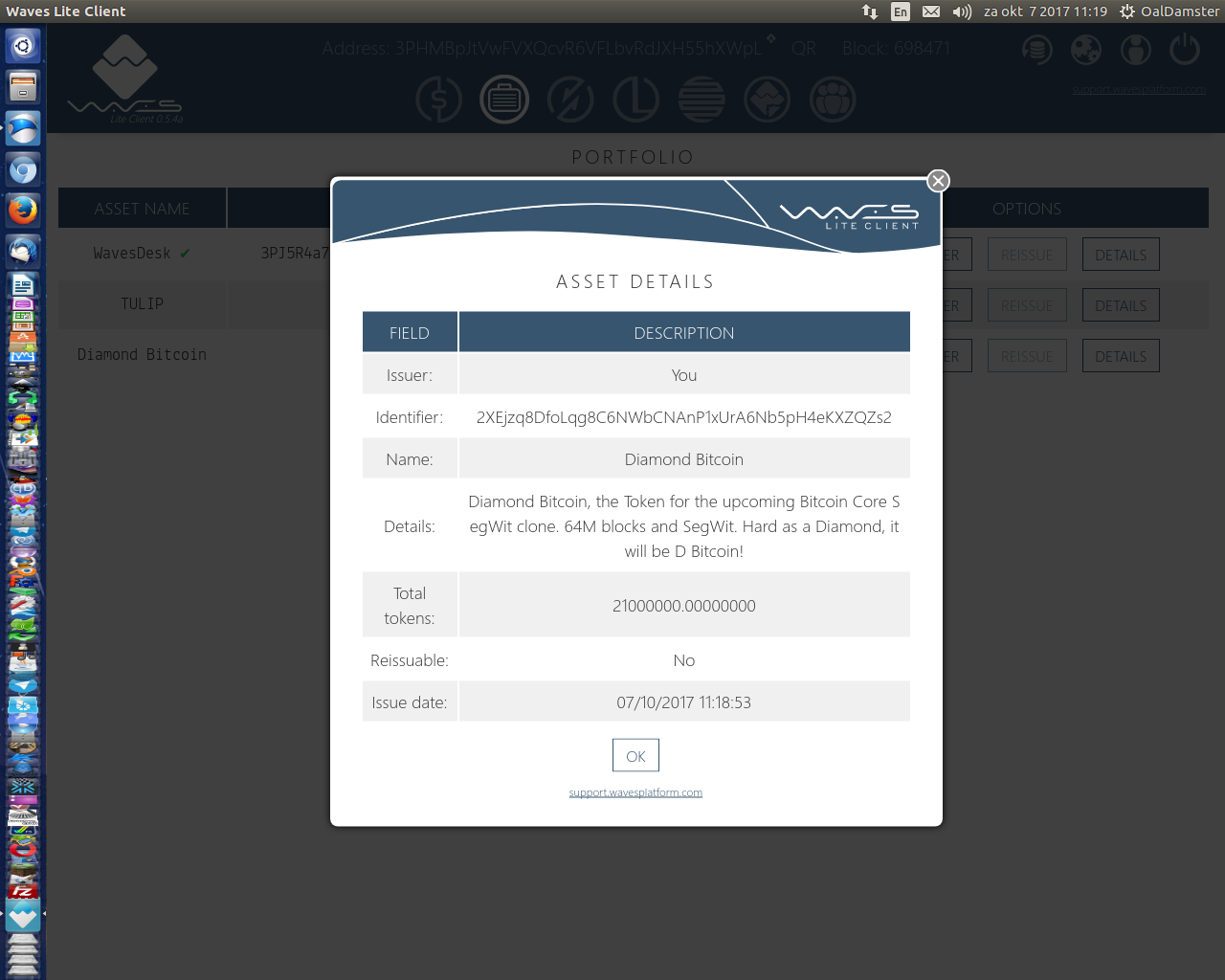Click the Reissuable value No
The image size is (1225, 980).
coord(683,660)
